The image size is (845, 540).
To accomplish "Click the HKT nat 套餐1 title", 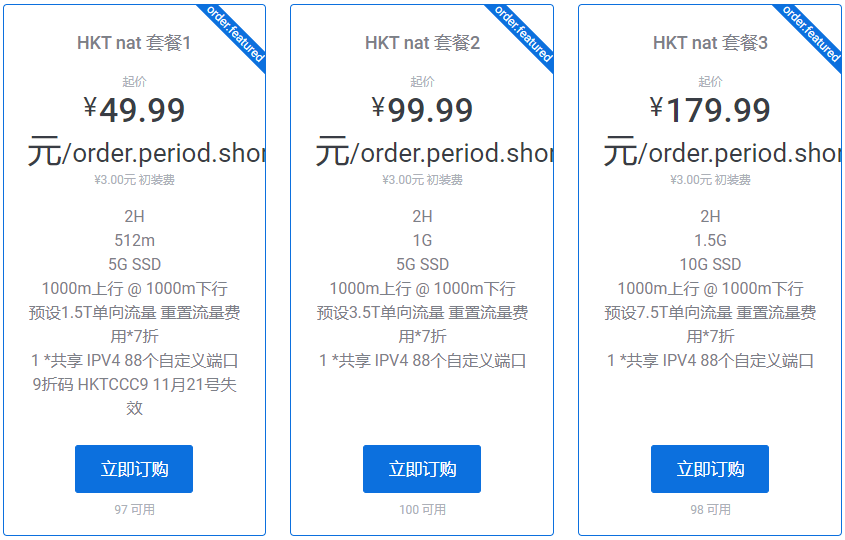I will [x=134, y=43].
